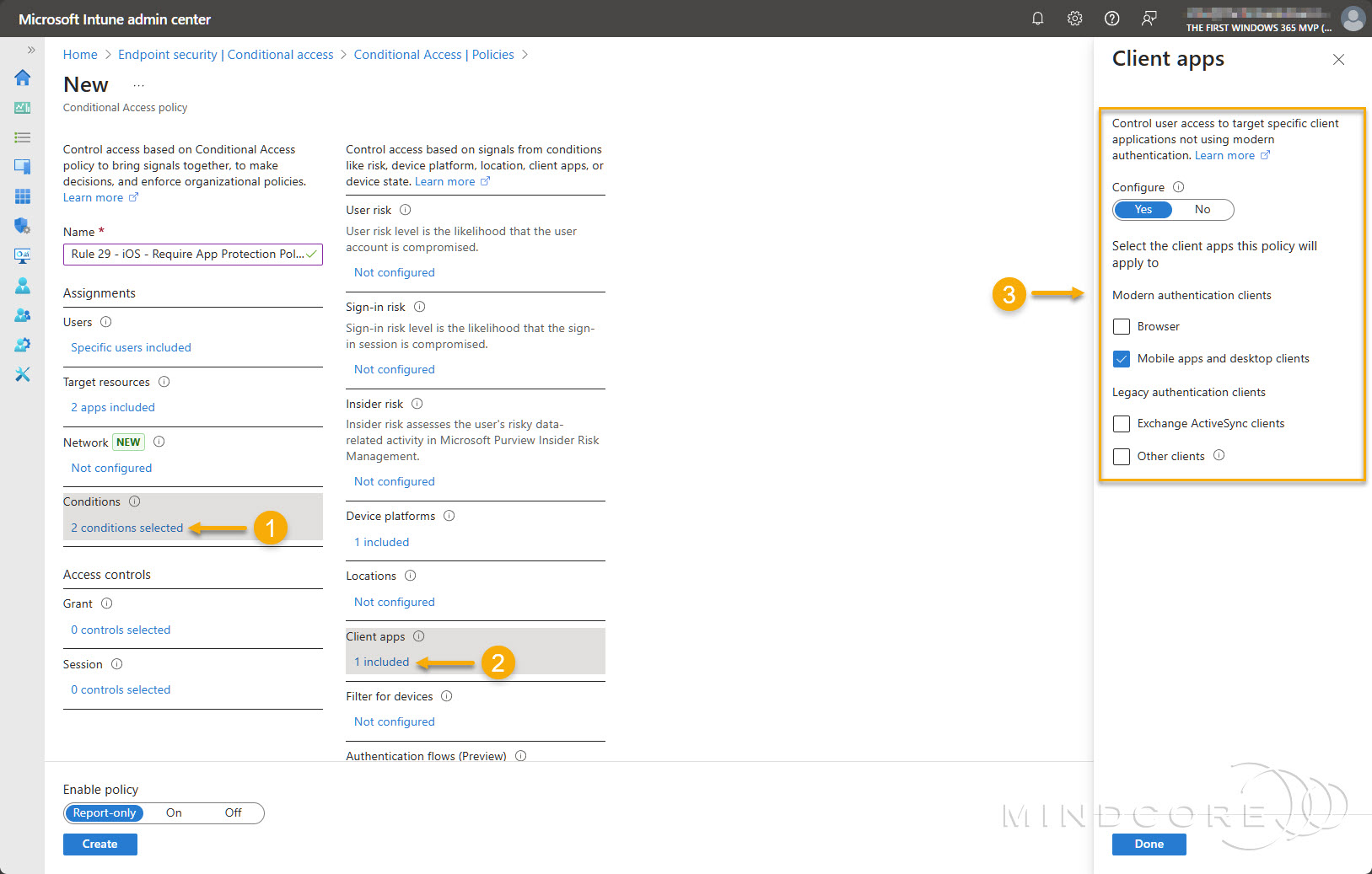Open Client apps 1 included link
The height and width of the screenshot is (874, 1372).
pyautogui.click(x=382, y=662)
